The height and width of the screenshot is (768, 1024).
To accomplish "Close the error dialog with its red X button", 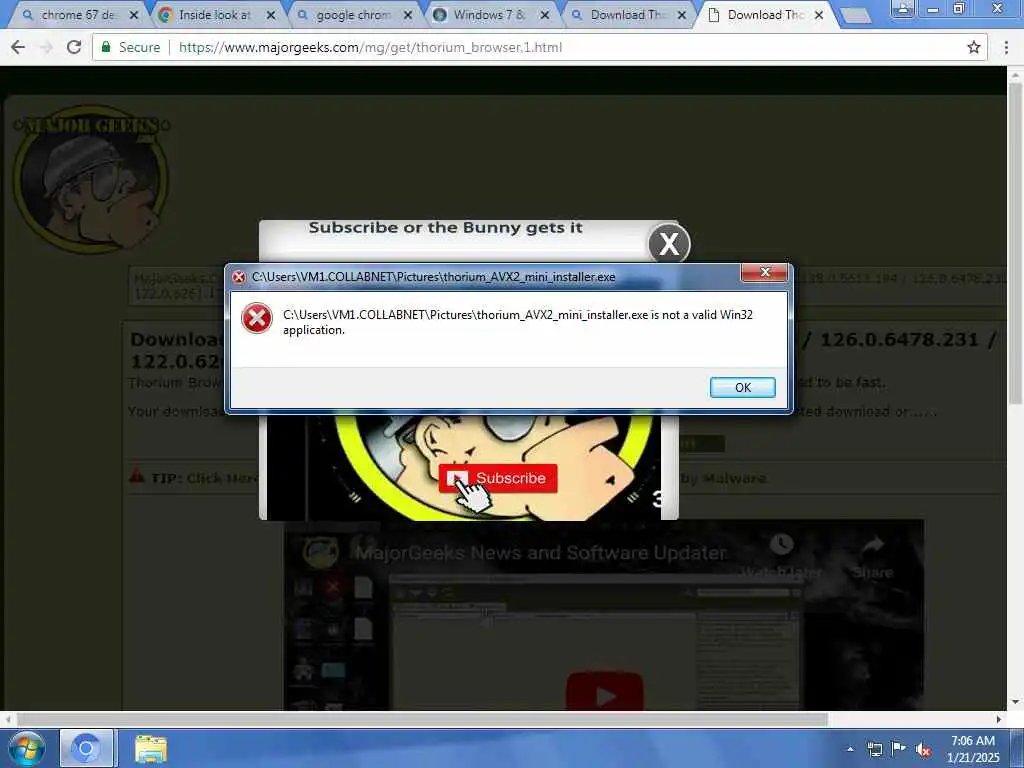I will [x=765, y=272].
